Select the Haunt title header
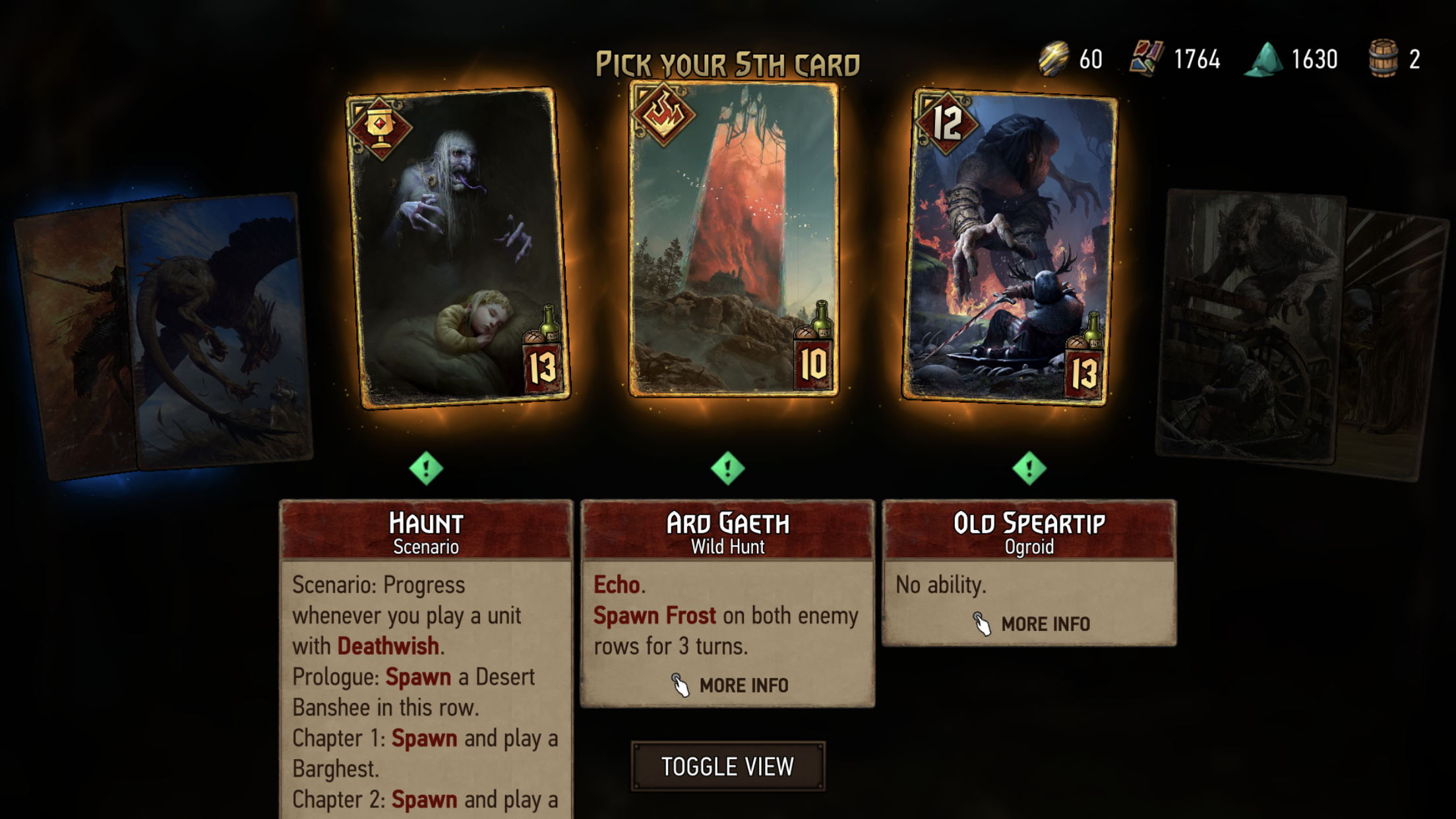This screenshot has width=1456, height=819. [x=426, y=531]
